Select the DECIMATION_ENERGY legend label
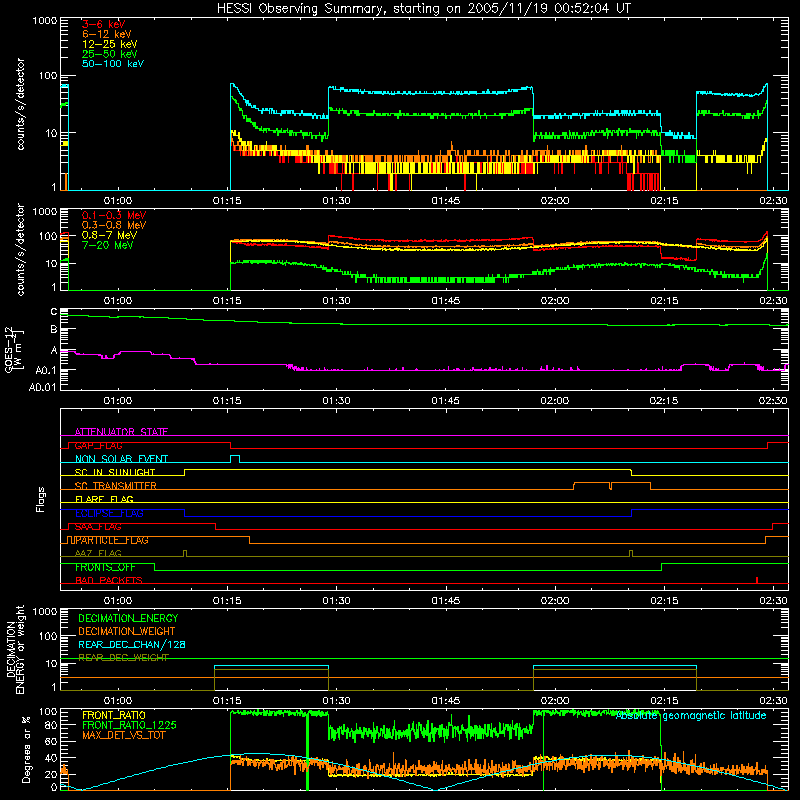The image size is (800, 800). coord(128,618)
